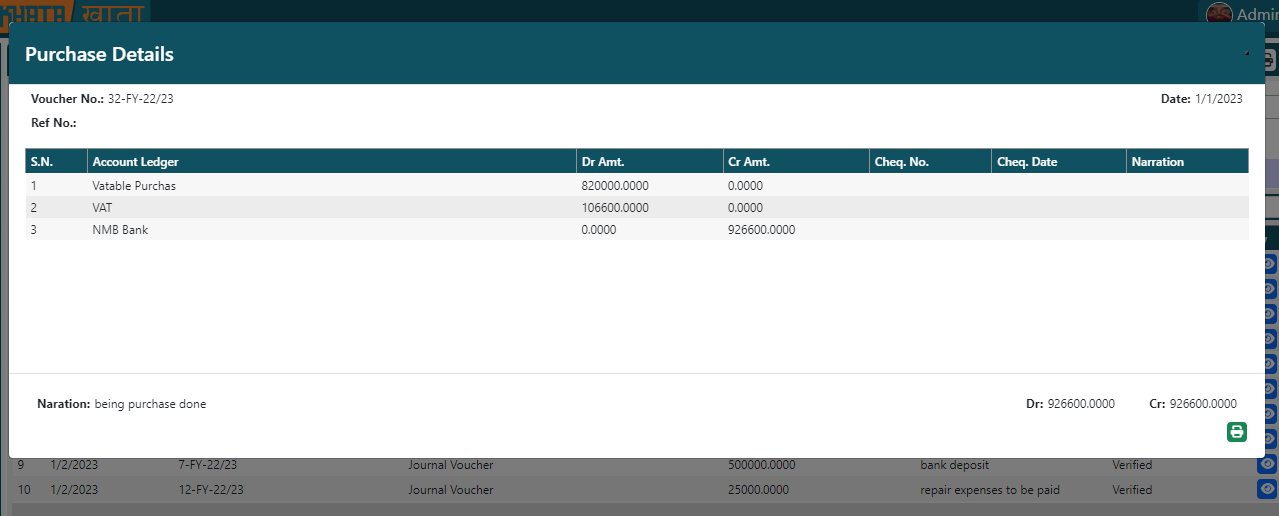Click the Dr Amt. column header
The width and height of the screenshot is (1279, 516).
[603, 162]
